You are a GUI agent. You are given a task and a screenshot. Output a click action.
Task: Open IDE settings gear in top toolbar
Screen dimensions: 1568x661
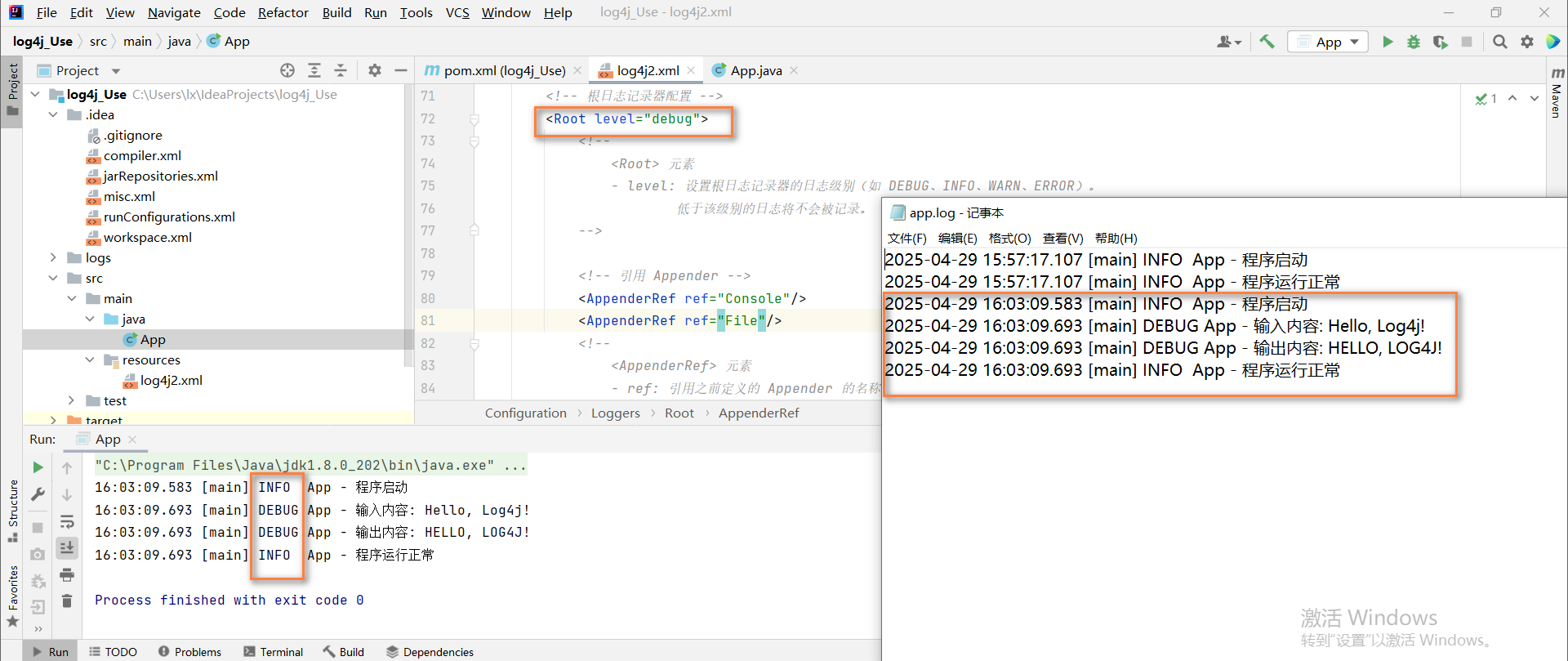[1527, 42]
